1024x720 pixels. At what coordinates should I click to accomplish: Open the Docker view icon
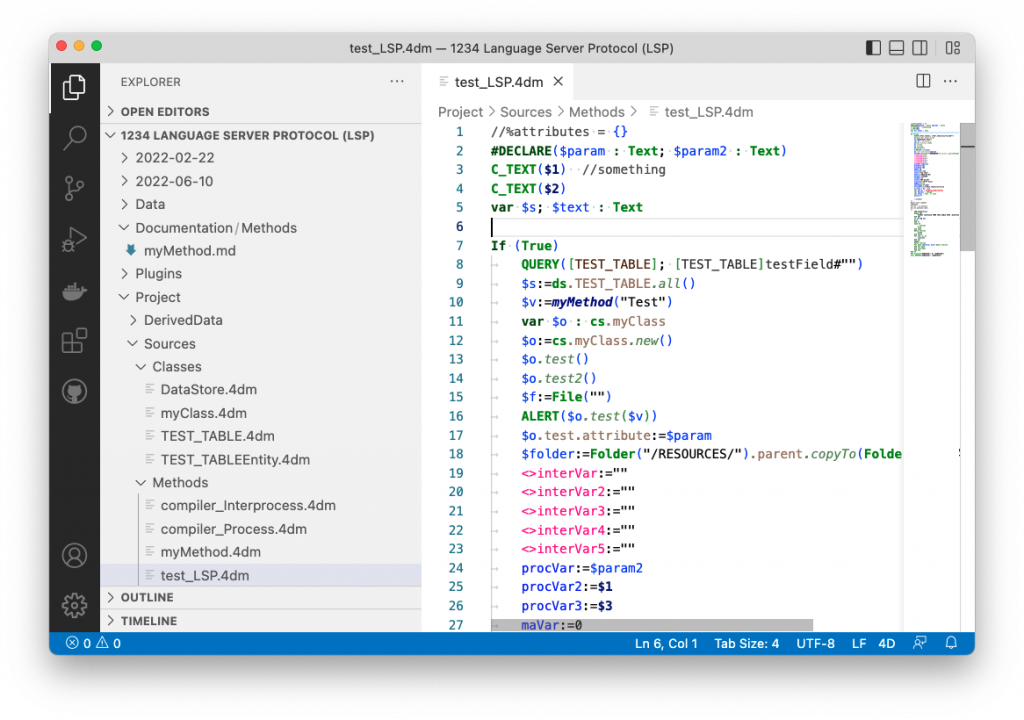point(74,290)
